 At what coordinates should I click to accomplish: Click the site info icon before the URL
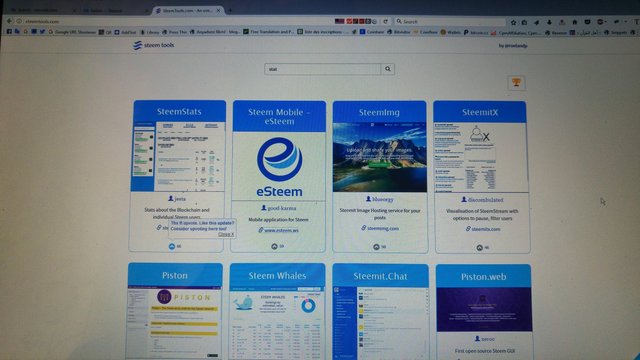(x=19, y=21)
